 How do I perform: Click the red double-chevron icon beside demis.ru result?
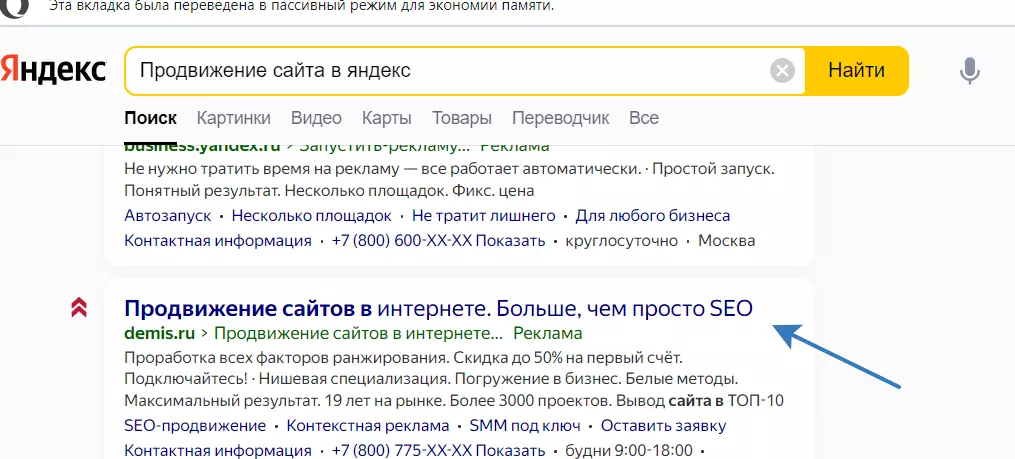pyautogui.click(x=79, y=307)
